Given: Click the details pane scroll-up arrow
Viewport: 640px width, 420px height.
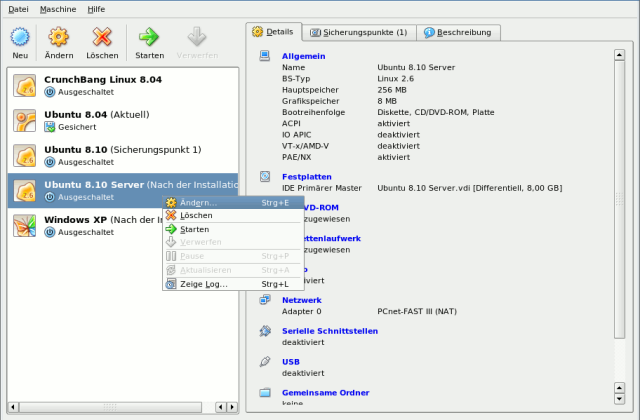Looking at the screenshot, I should click(620, 55).
